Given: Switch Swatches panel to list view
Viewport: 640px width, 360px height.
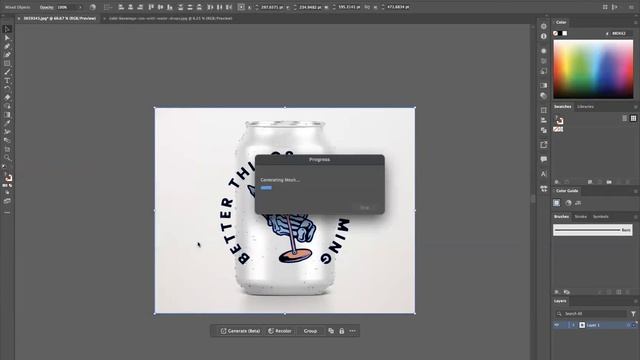Looking at the screenshot, I should coord(624,118).
